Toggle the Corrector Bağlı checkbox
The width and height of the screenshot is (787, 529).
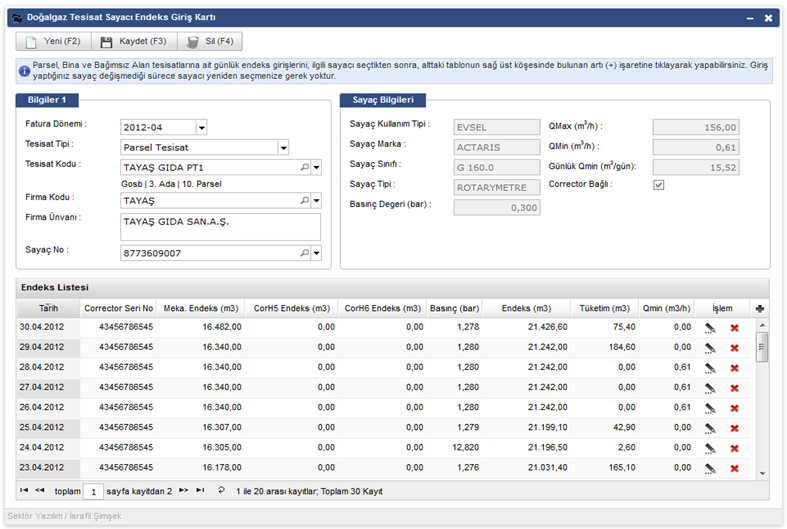tap(659, 185)
